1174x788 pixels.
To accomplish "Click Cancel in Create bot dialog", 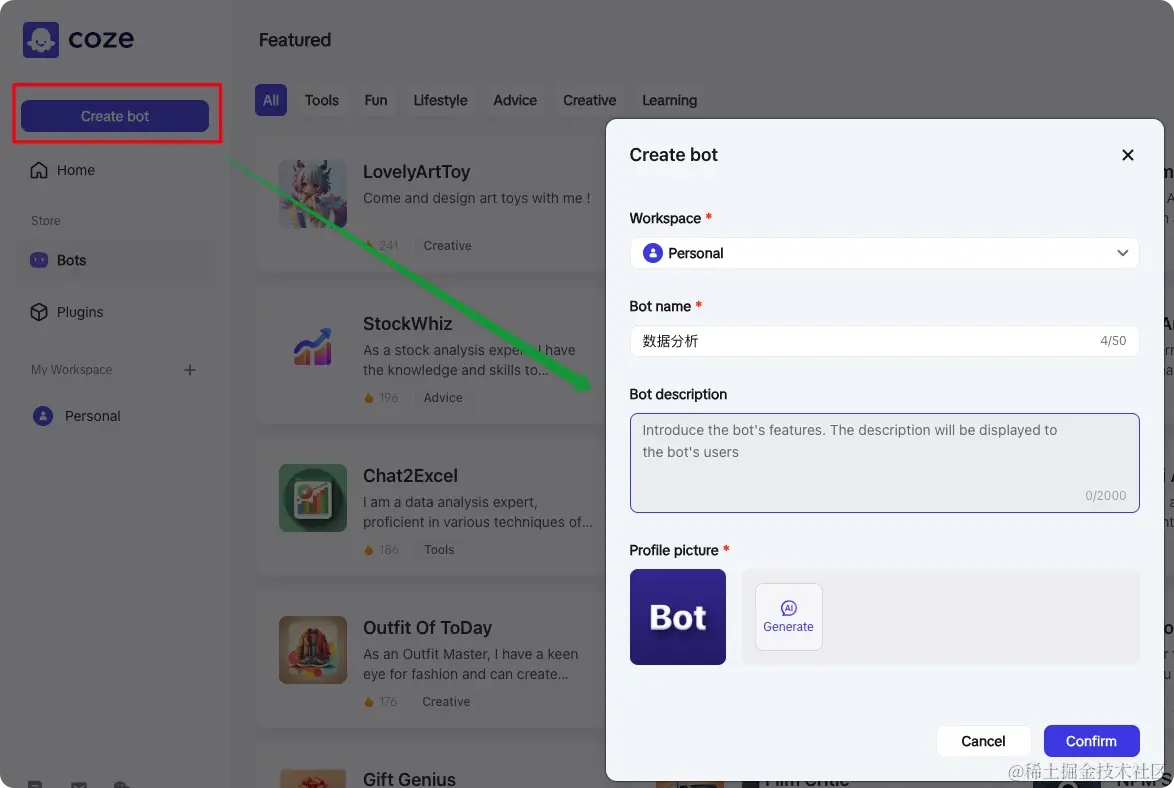I will tap(983, 741).
